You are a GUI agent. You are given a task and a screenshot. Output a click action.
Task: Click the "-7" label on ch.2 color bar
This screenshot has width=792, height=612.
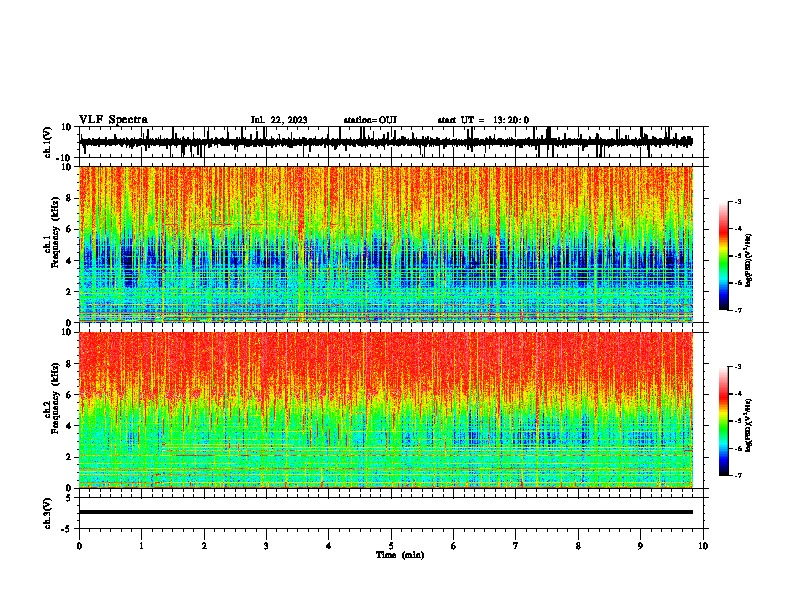point(737,475)
